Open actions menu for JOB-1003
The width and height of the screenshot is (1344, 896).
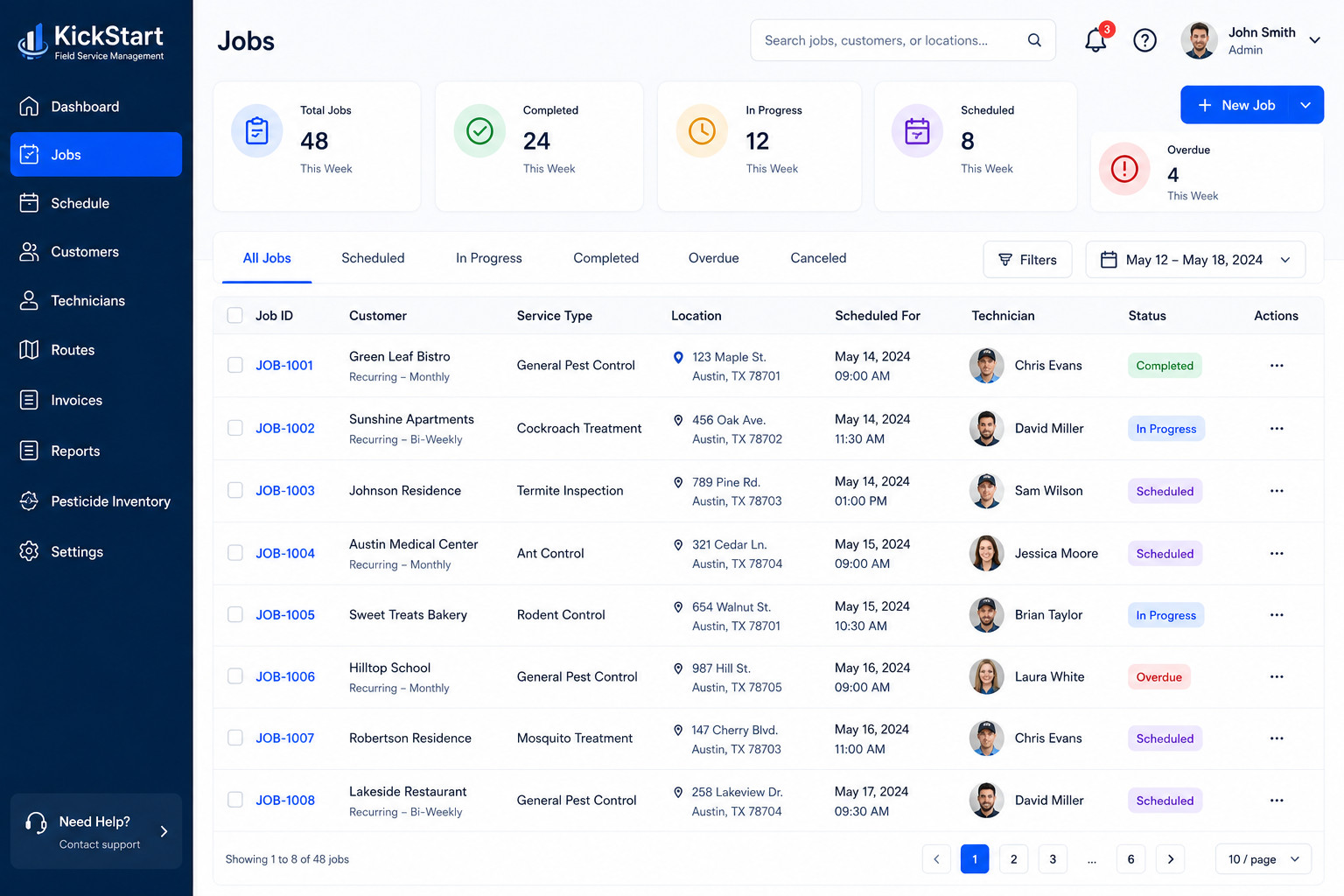point(1277,491)
